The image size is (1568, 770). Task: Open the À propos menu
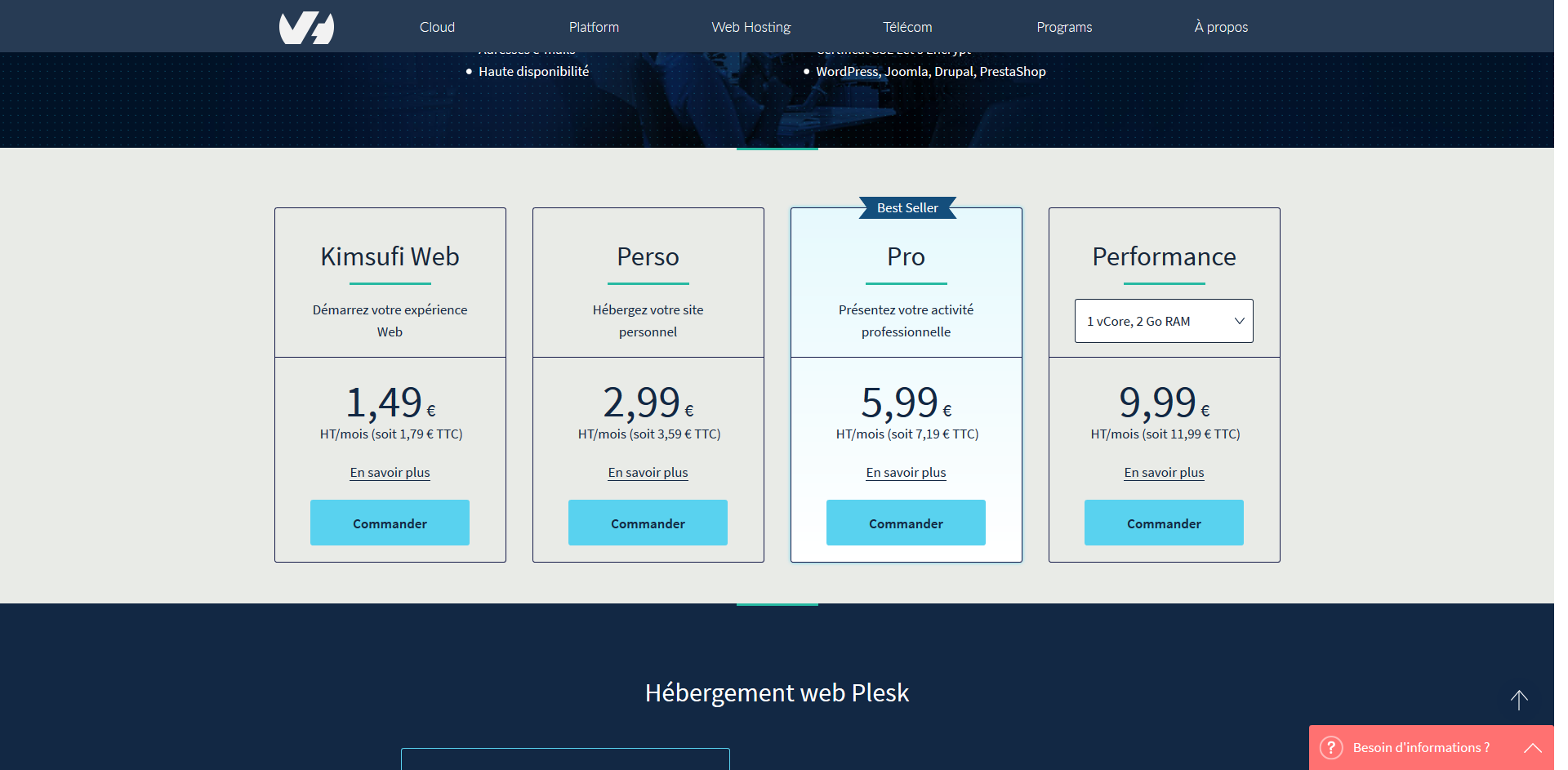(1221, 27)
